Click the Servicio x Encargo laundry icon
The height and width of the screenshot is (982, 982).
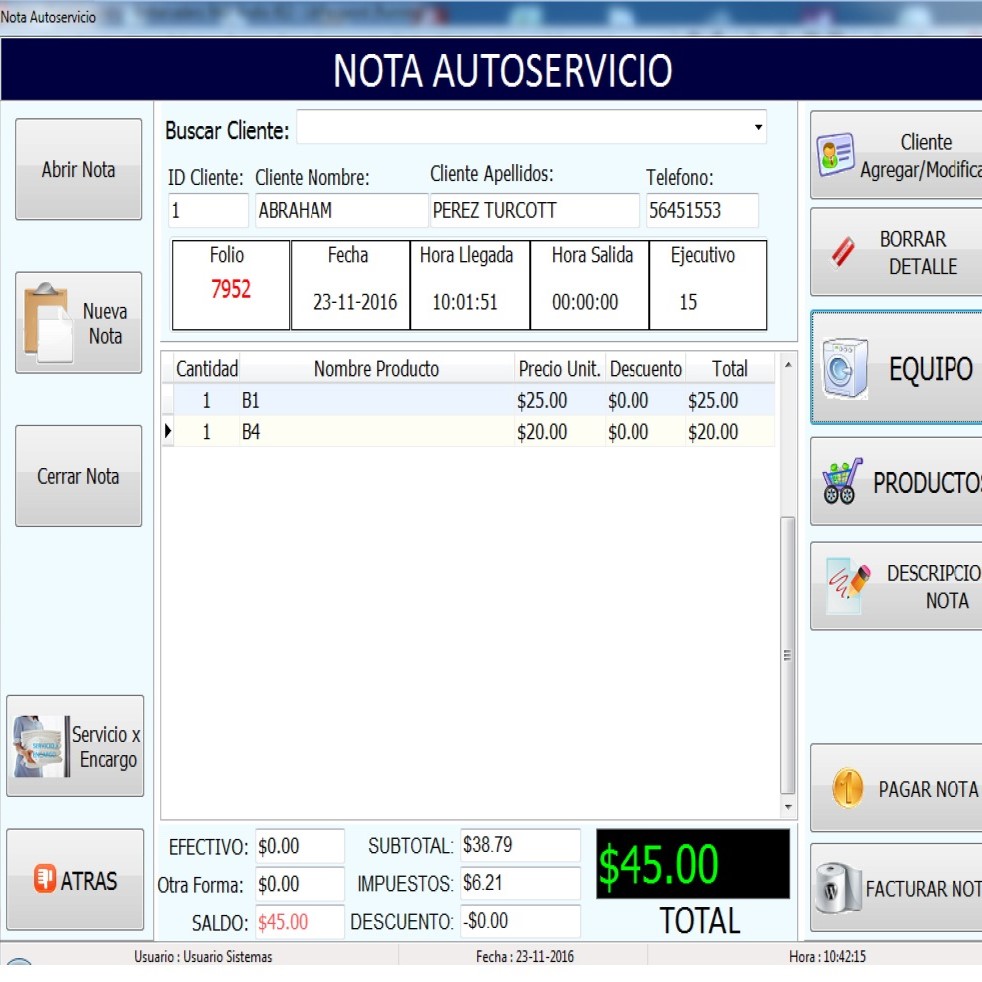click(x=38, y=747)
